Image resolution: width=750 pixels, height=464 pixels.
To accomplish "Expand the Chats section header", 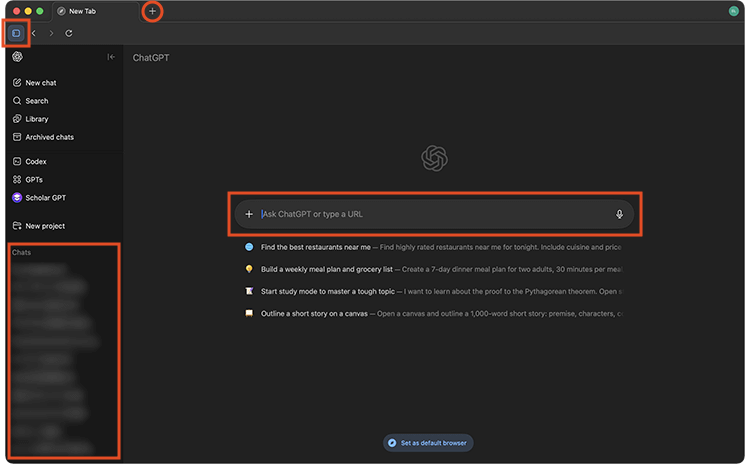I will [x=21, y=252].
